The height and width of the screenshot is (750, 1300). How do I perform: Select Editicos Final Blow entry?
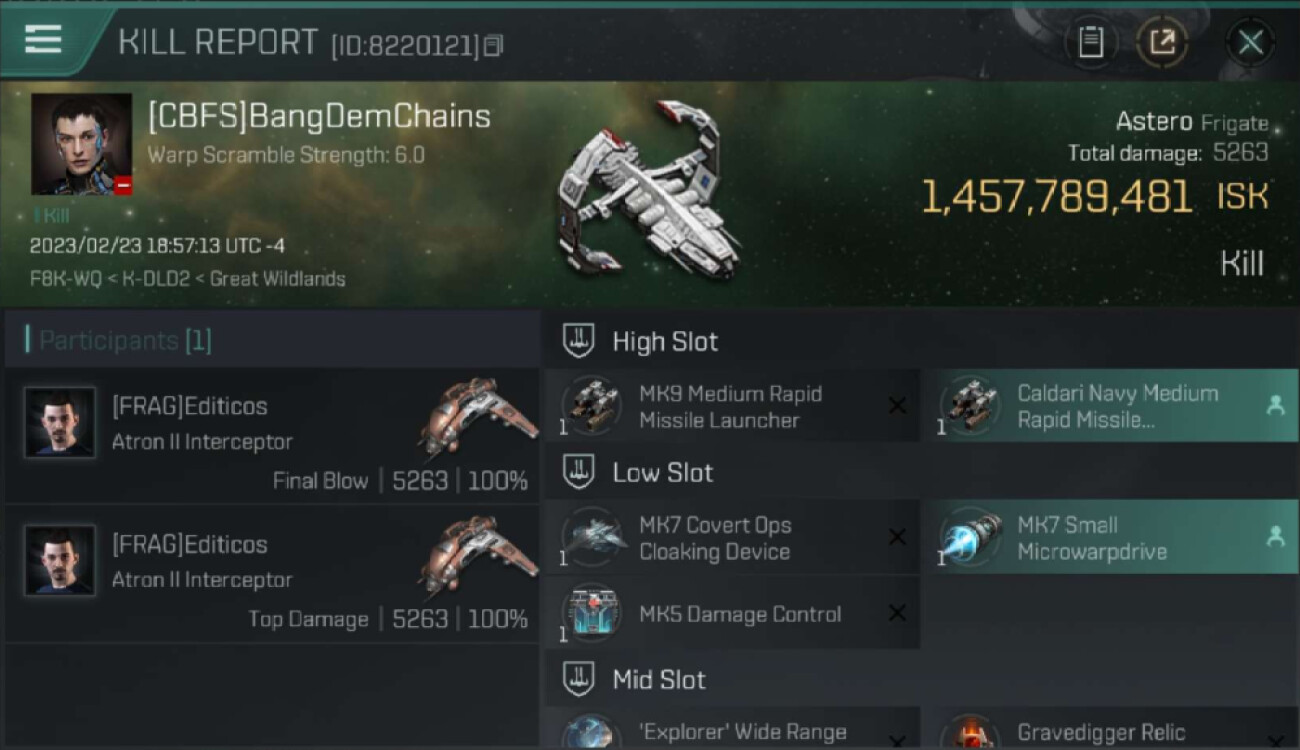(x=272, y=436)
